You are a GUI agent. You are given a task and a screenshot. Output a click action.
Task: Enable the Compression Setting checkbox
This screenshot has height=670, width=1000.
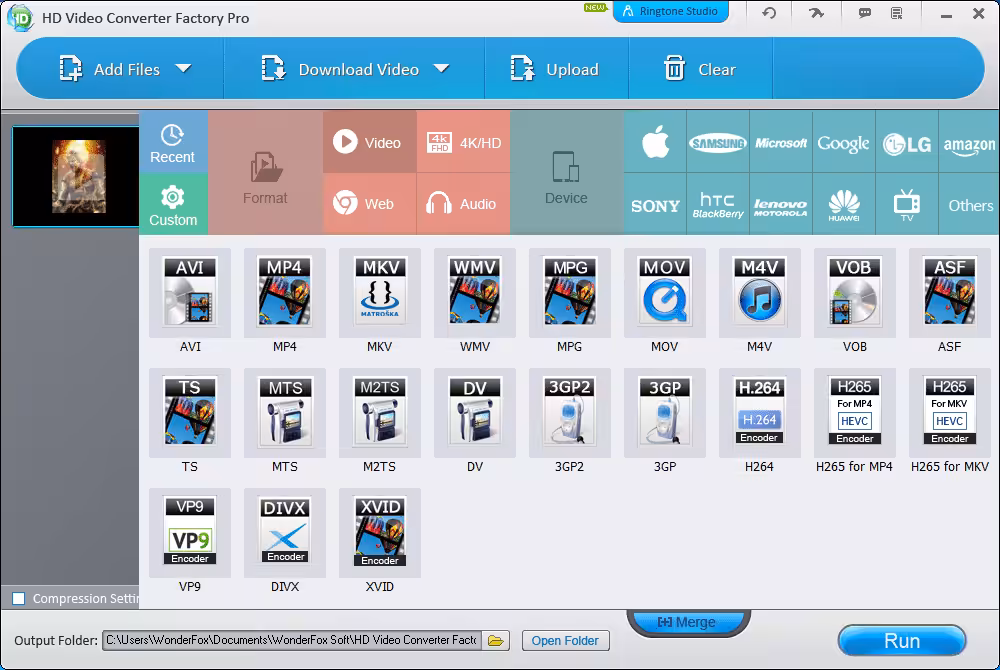(18, 598)
